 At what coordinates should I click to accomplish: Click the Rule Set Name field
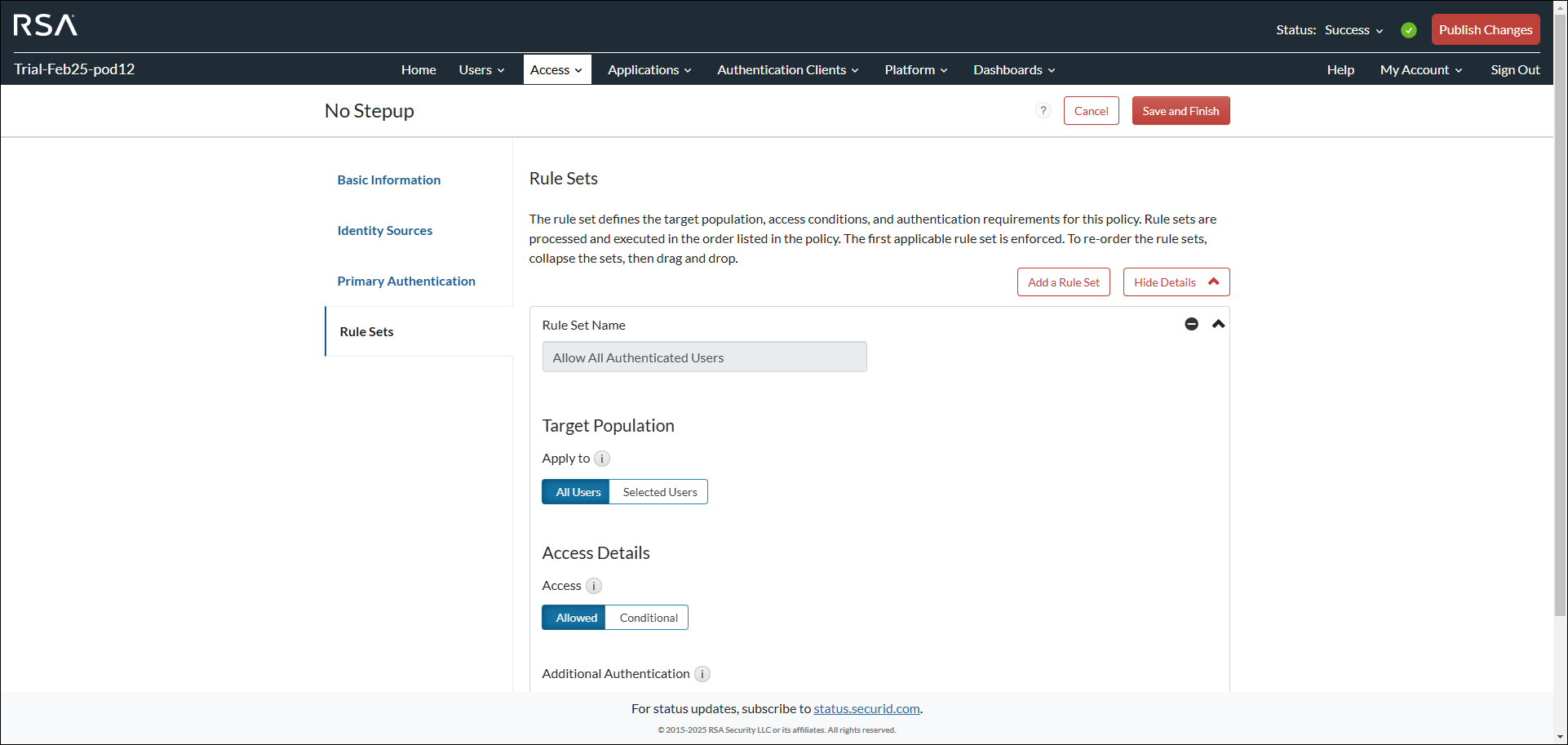click(704, 357)
